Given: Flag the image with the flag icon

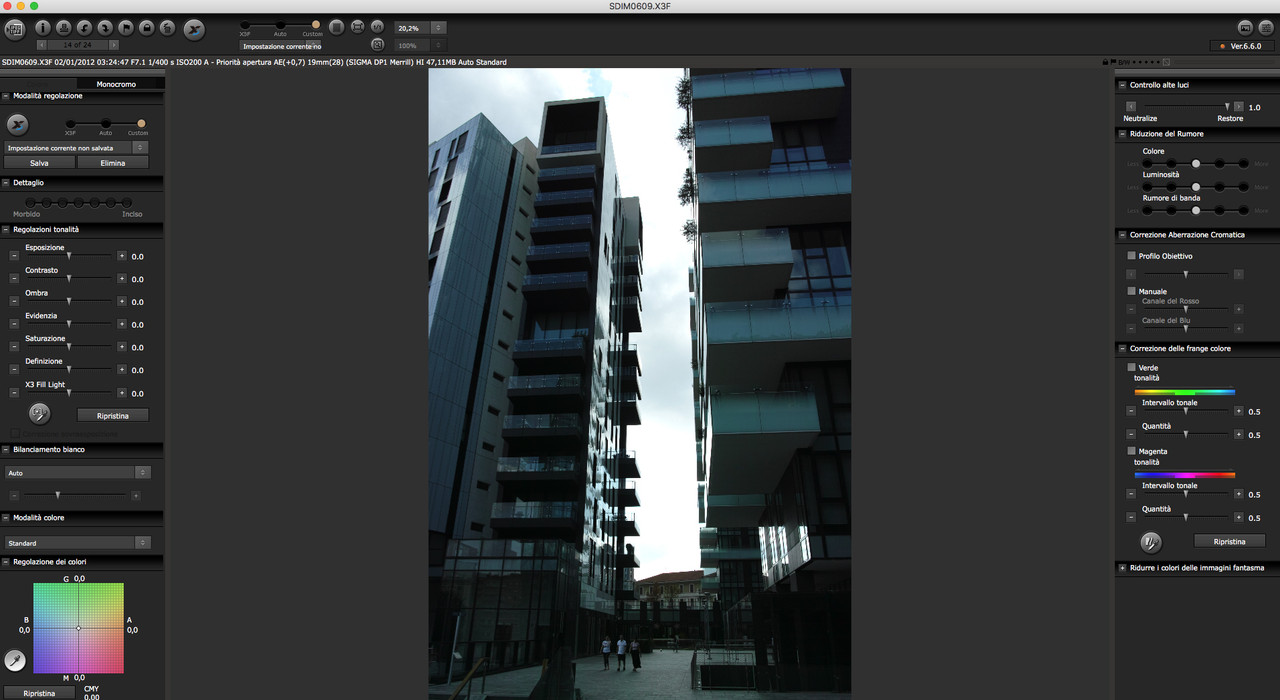Looking at the screenshot, I should click(x=127, y=28).
